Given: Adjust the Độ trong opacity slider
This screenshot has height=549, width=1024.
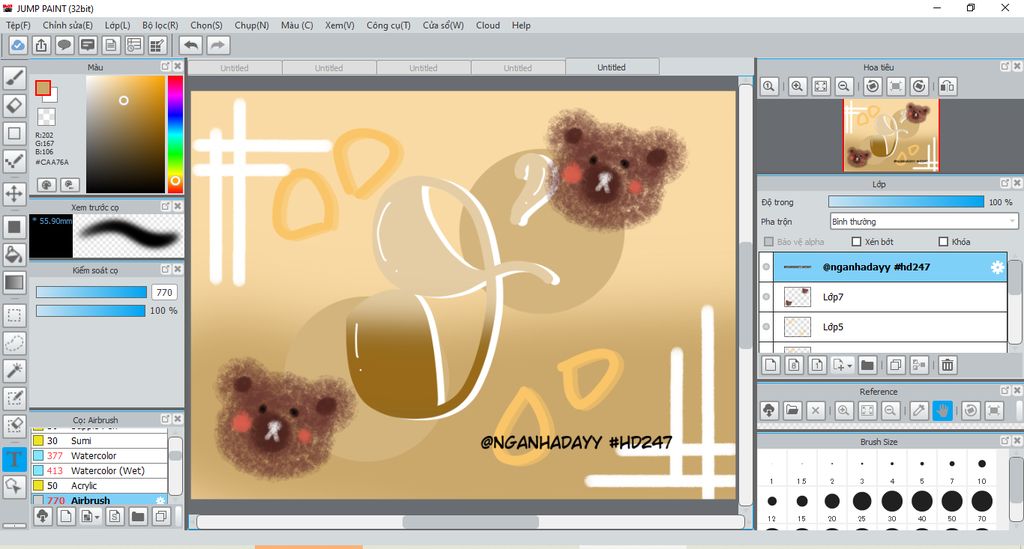Looking at the screenshot, I should pyautogui.click(x=906, y=202).
